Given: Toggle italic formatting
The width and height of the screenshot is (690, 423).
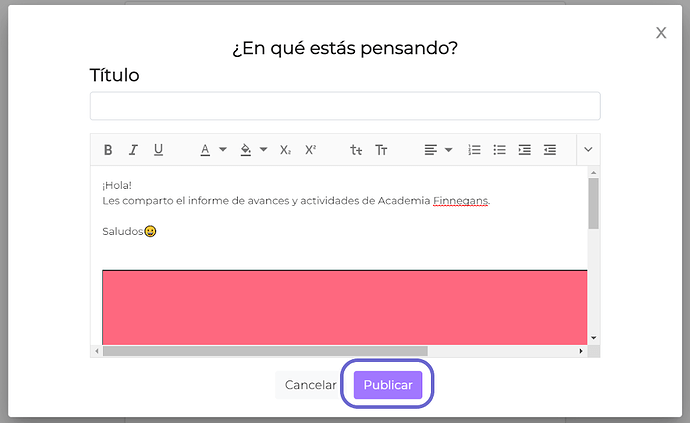Looking at the screenshot, I should [x=133, y=150].
